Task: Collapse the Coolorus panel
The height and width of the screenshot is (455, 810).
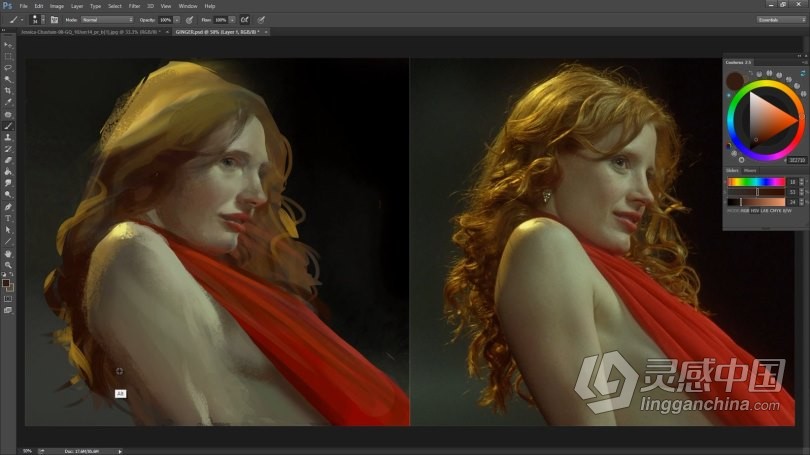Action: [x=799, y=56]
